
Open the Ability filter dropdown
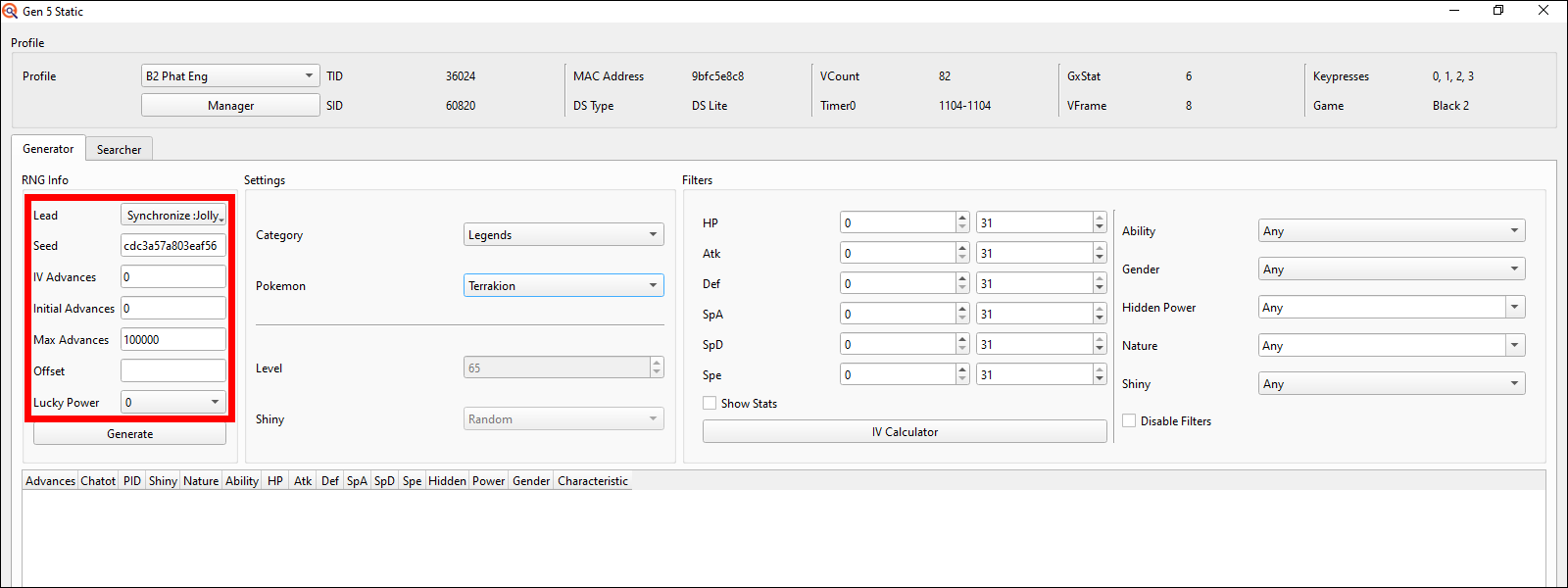[x=1392, y=230]
